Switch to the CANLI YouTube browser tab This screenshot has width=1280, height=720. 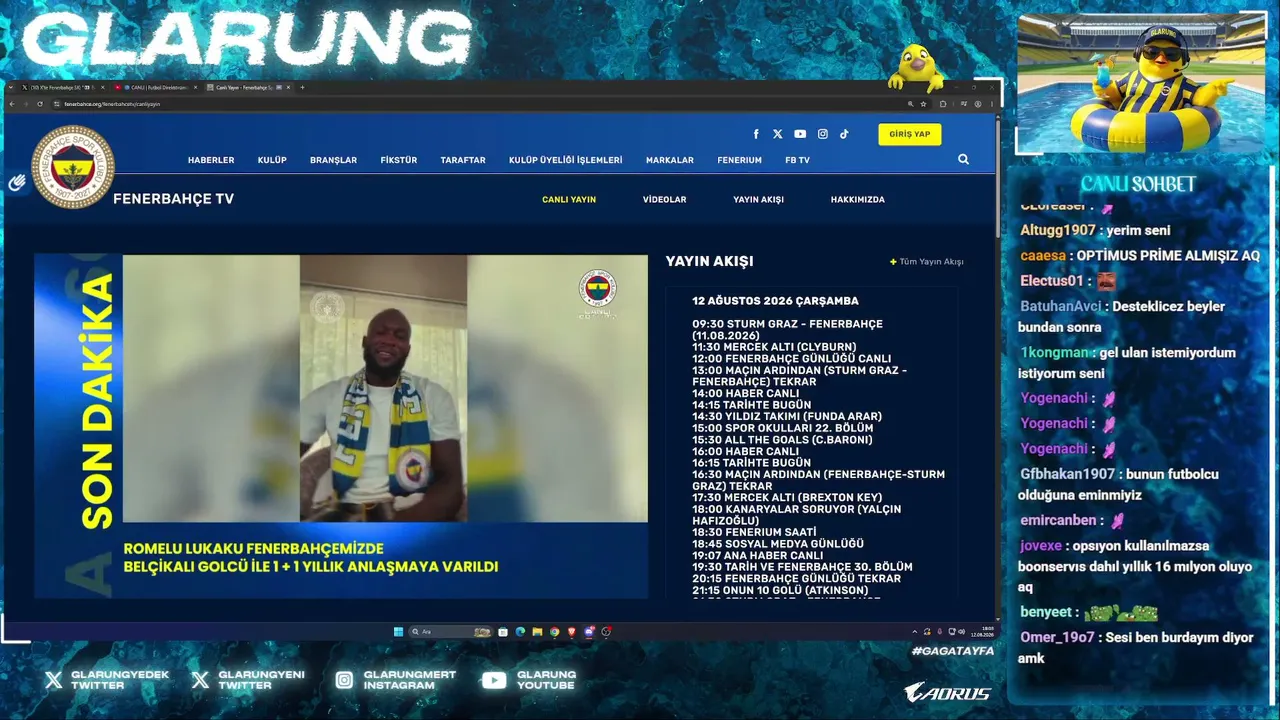[153, 87]
